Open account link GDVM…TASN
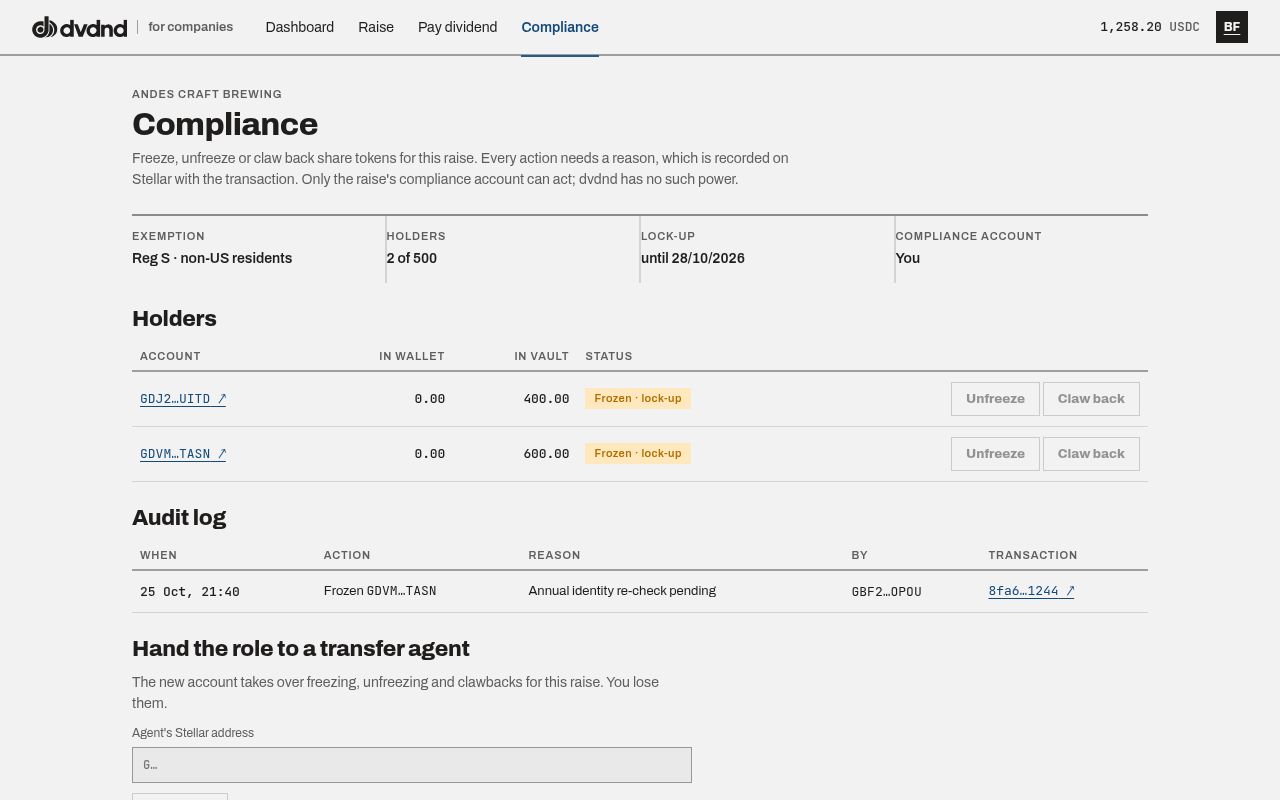1280x800 pixels. (x=183, y=454)
